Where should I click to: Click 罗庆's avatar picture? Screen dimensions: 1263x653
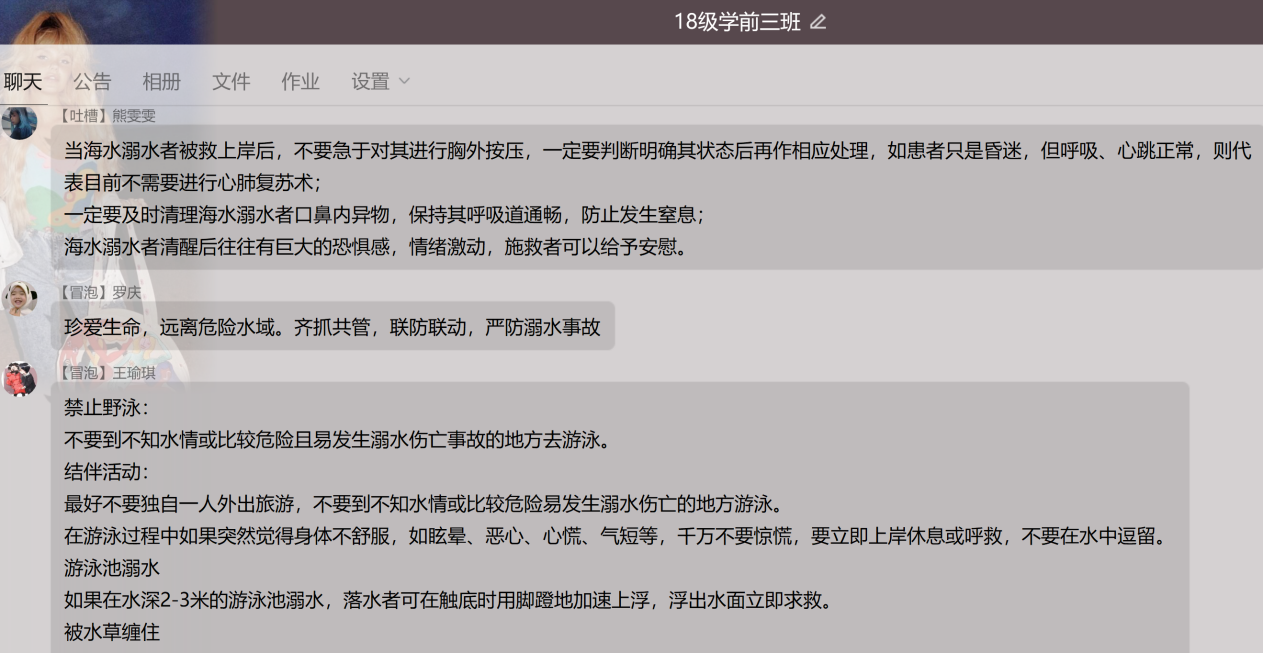click(x=19, y=299)
